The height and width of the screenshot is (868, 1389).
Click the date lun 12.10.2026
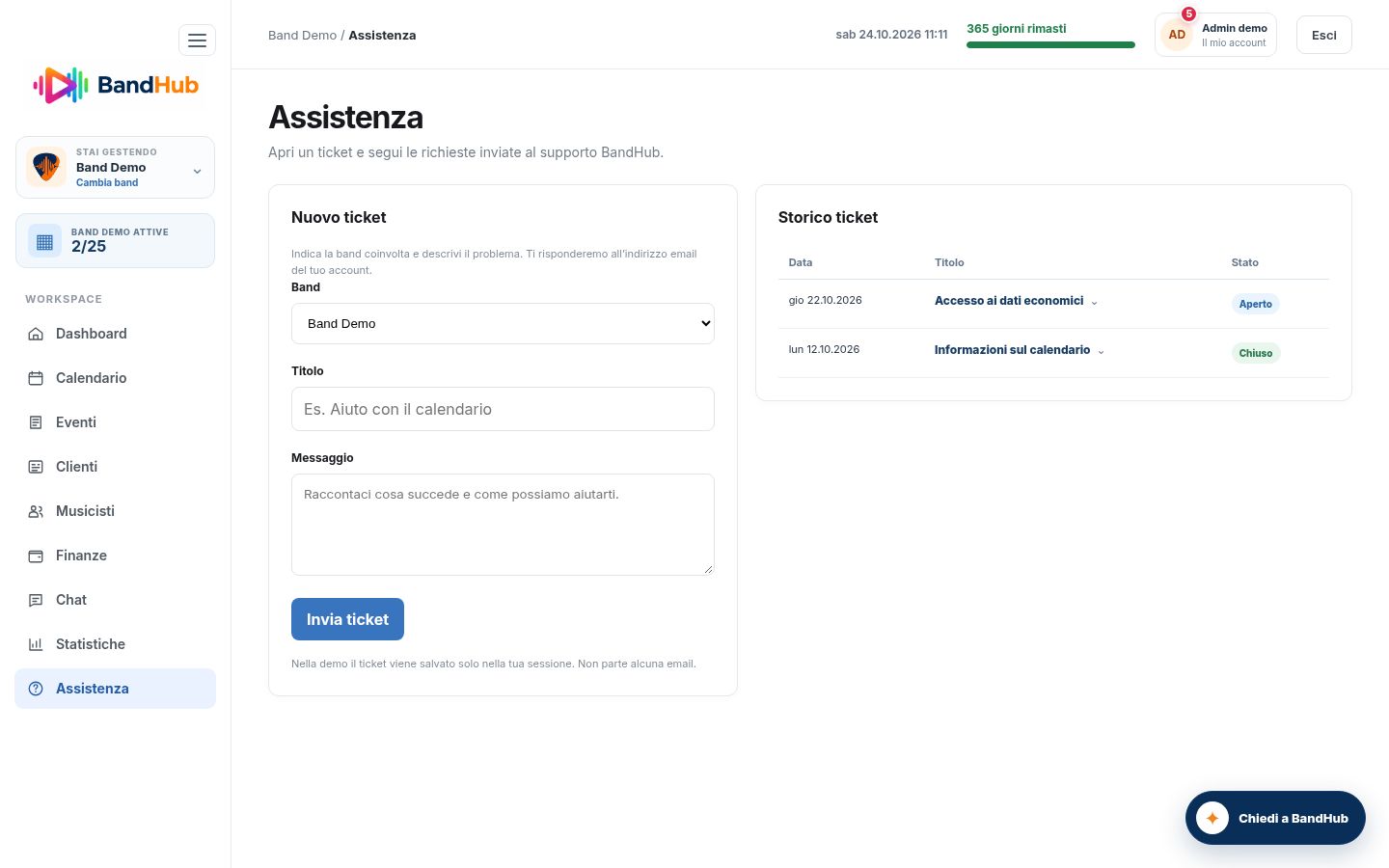coord(824,349)
